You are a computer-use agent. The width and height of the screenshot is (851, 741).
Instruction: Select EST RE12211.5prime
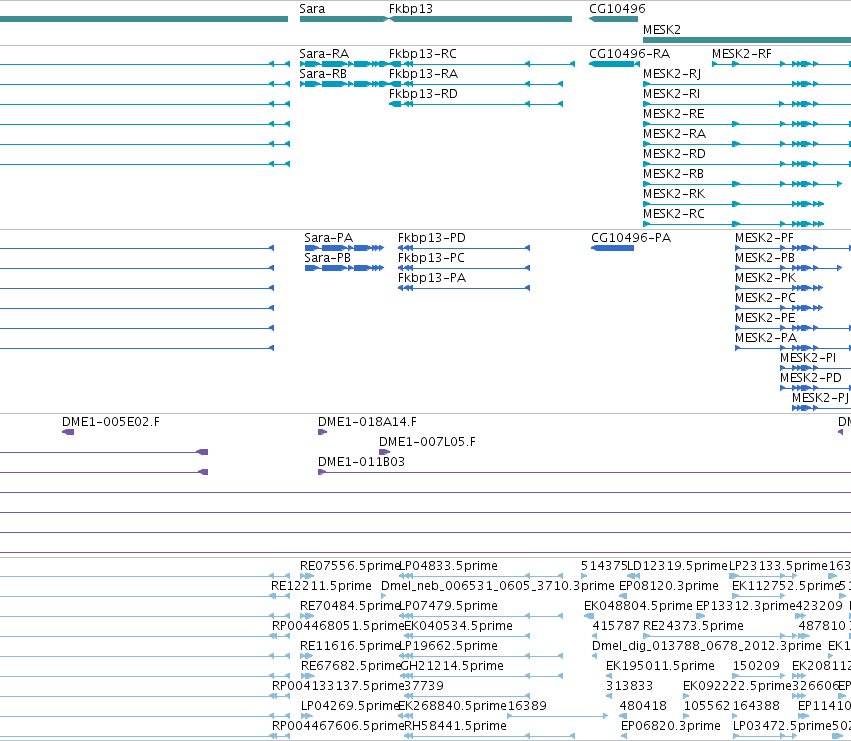321,586
